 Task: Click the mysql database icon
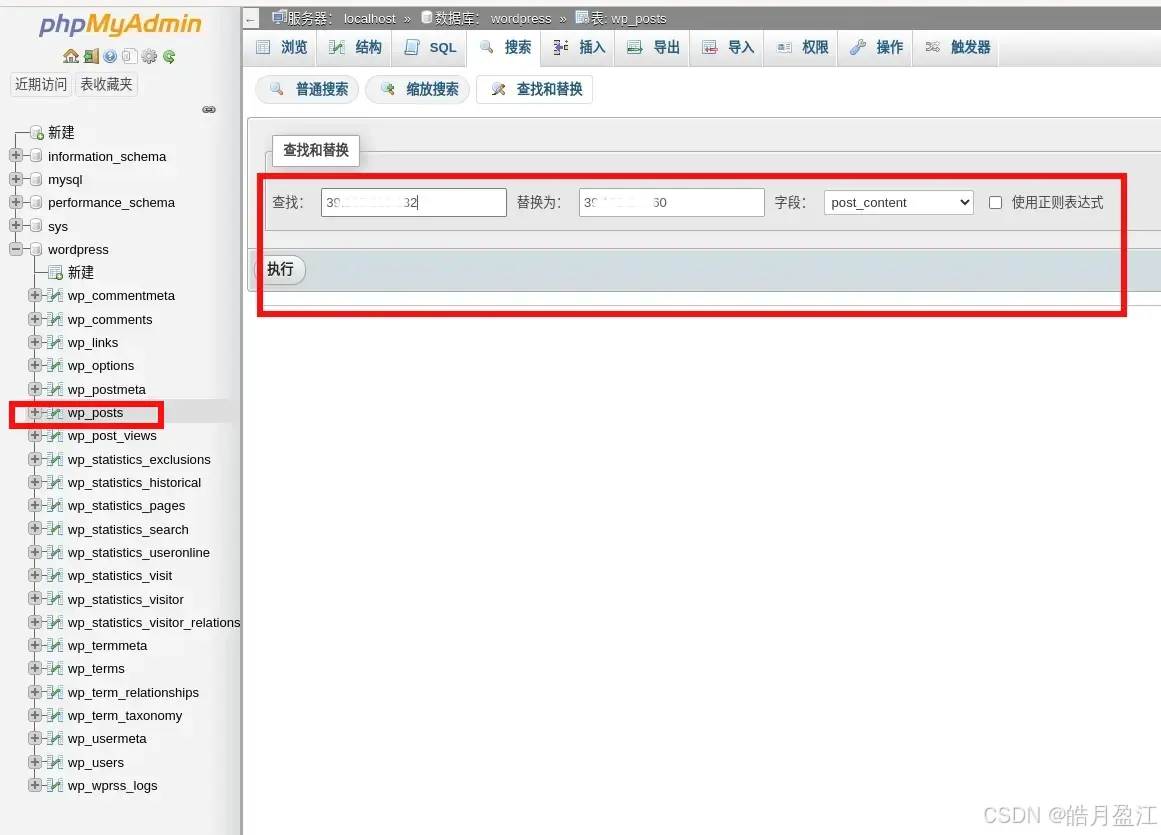point(36,179)
